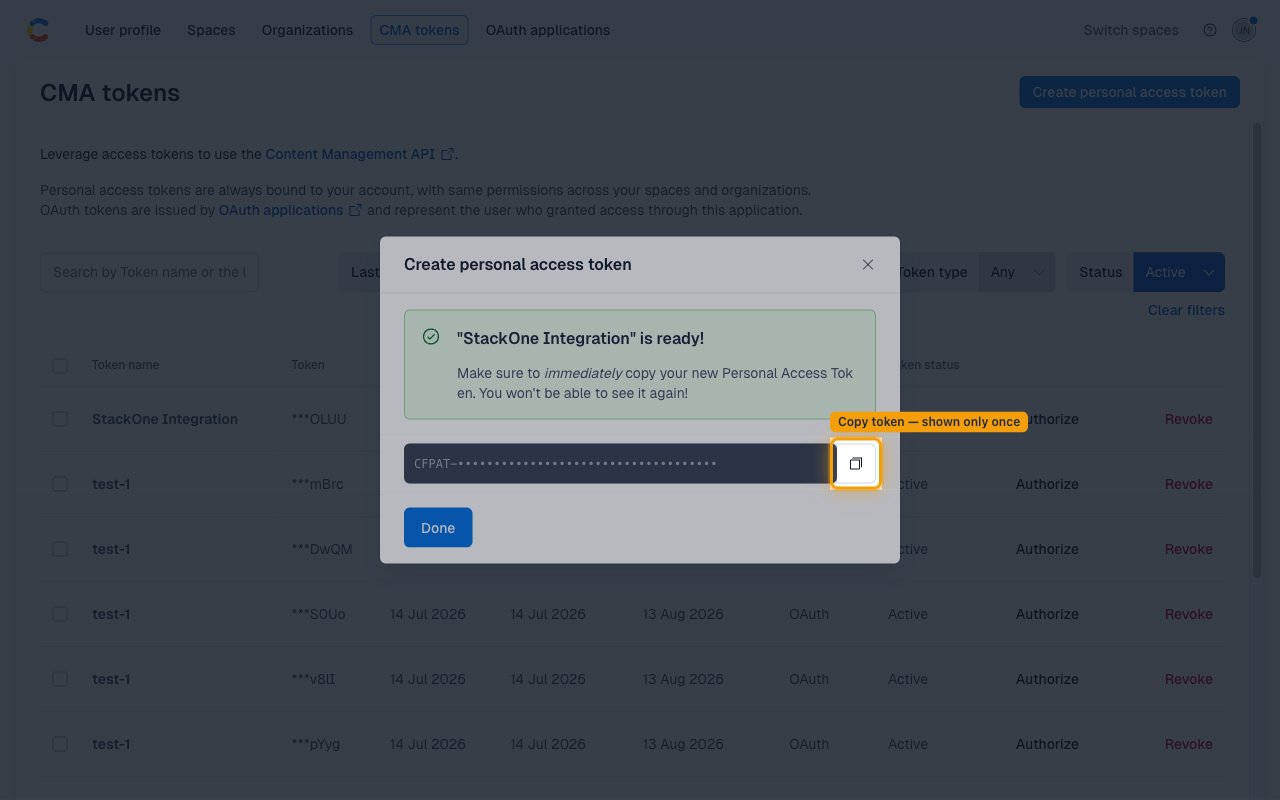Click 13 Aug 2026 in the ***S0Uo row
This screenshot has width=1280, height=800.
683,614
